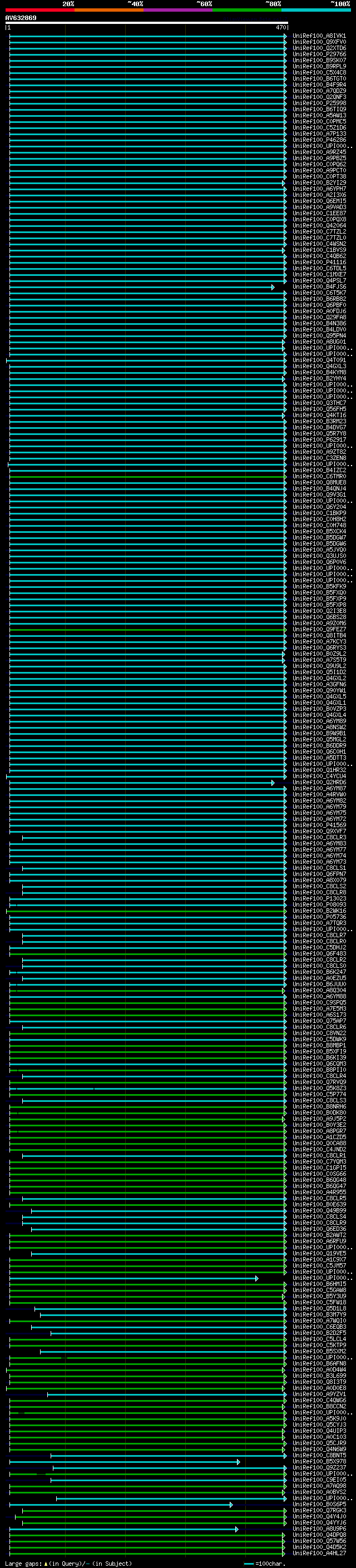Select the UniRef100_A5AW13 label
This screenshot has width=356, height=1568.
[x=319, y=115]
